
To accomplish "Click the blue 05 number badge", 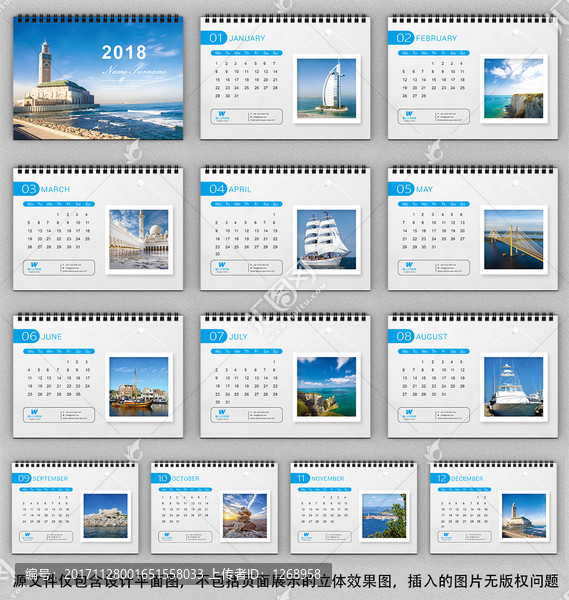I will pos(401,189).
